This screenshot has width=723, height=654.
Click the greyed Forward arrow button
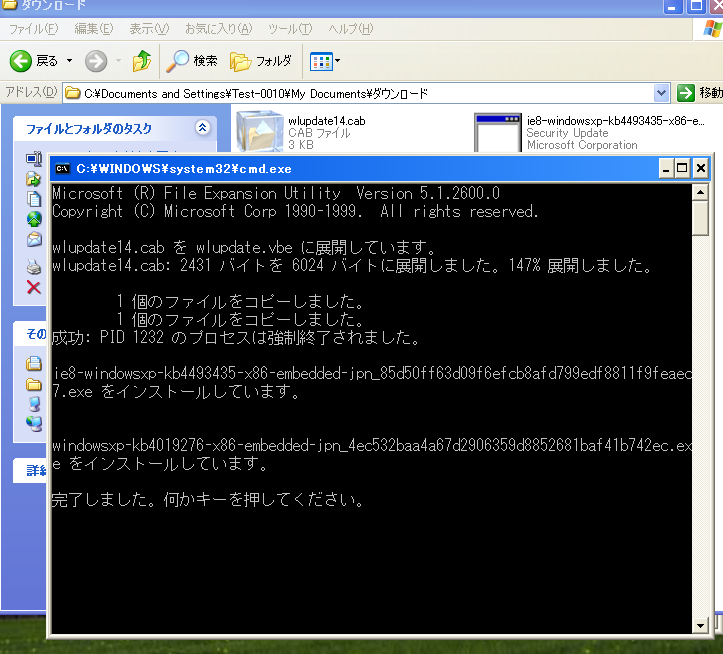pyautogui.click(x=96, y=61)
